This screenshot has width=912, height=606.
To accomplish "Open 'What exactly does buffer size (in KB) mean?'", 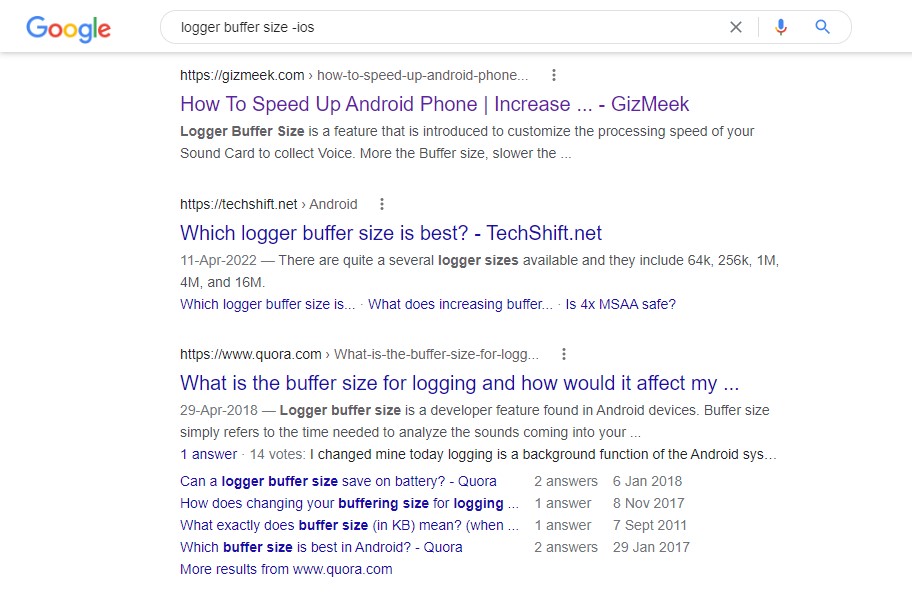I will (349, 525).
